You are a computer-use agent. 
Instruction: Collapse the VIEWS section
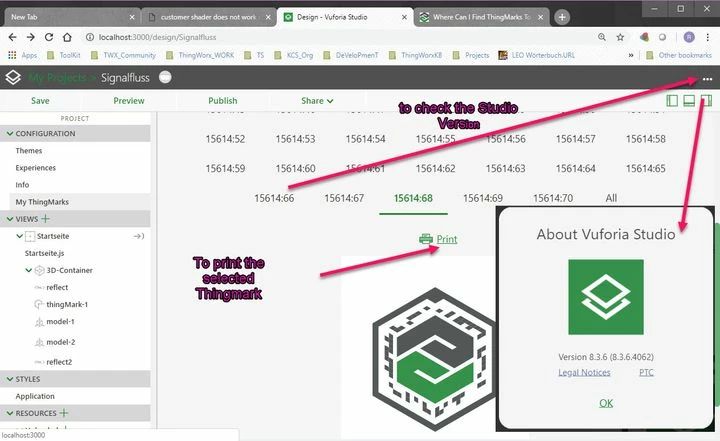[x=10, y=219]
